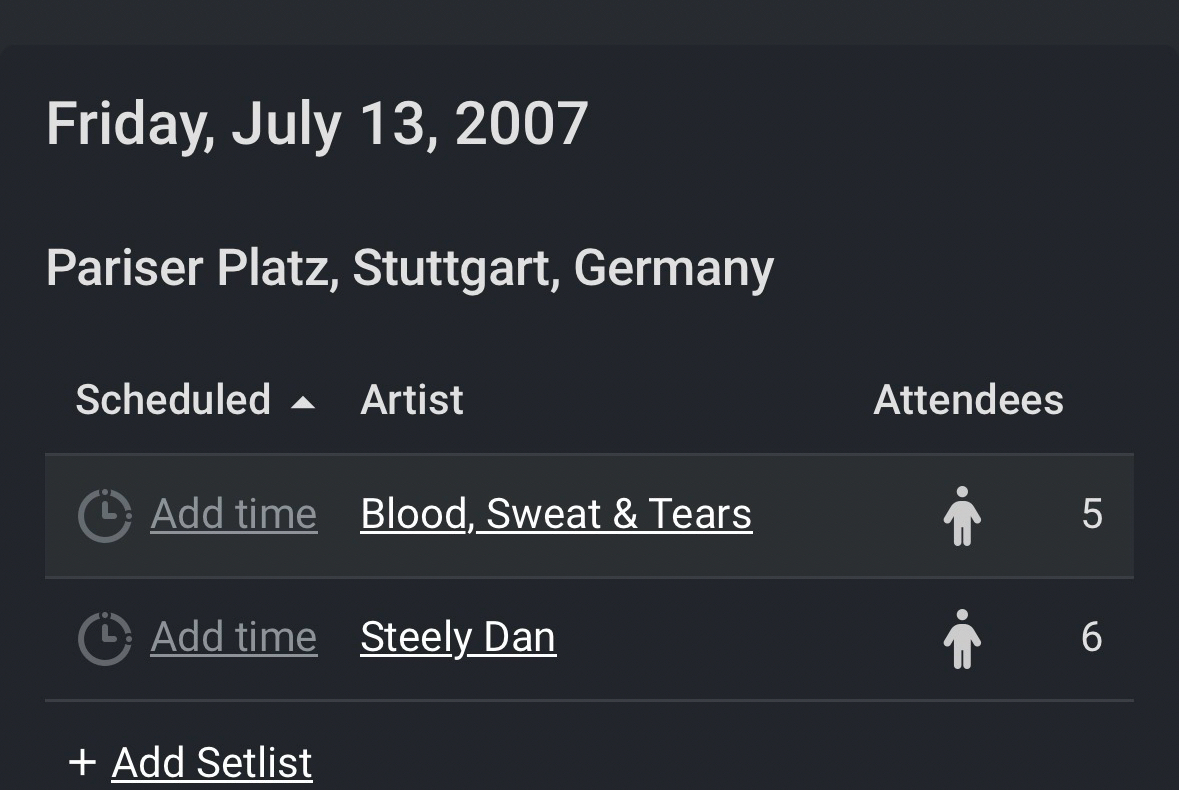The width and height of the screenshot is (1179, 790).
Task: Click the attendee person icon for Blood, Sweat & Tears
Action: [x=962, y=515]
